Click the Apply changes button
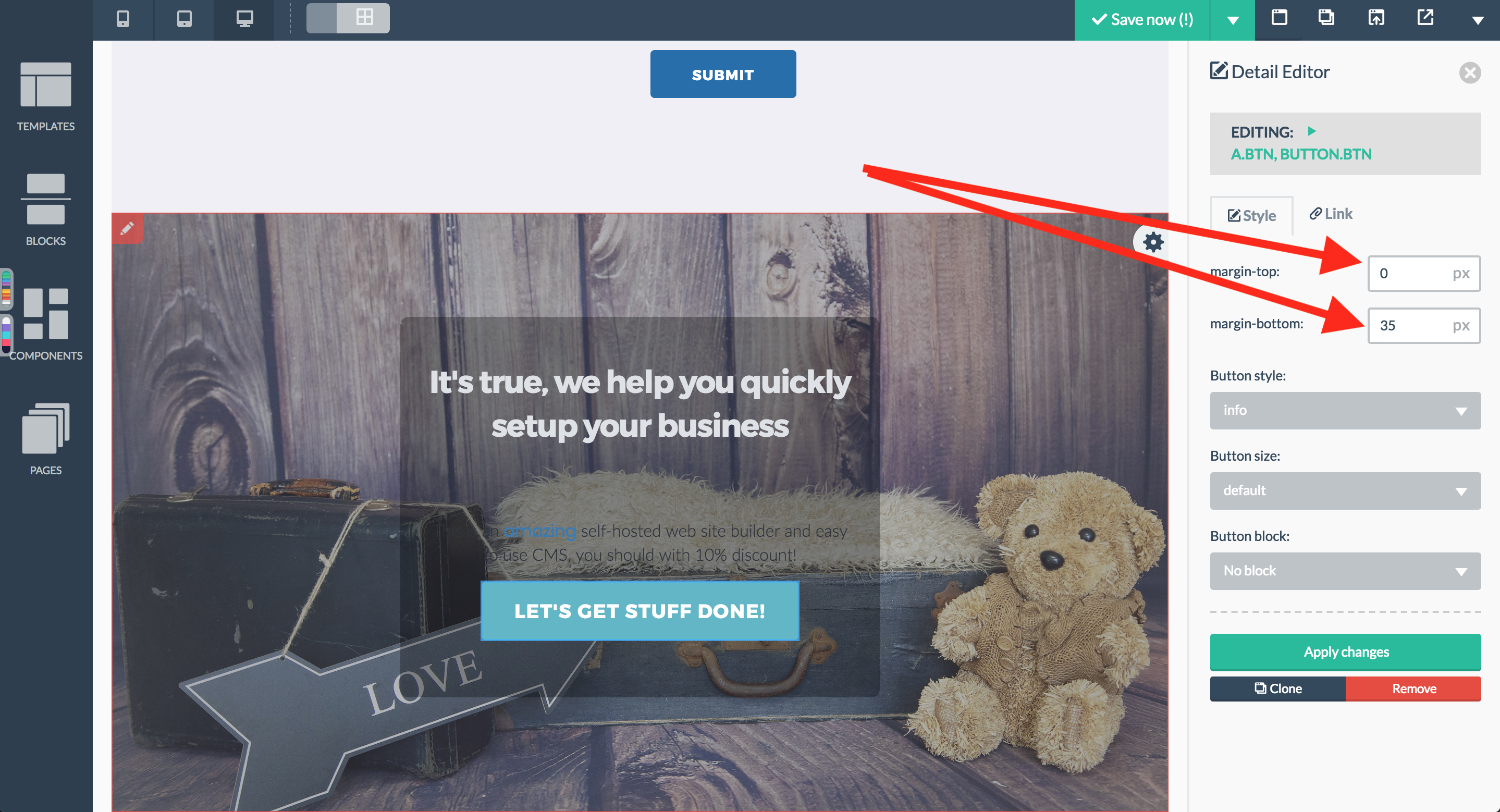The height and width of the screenshot is (812, 1500). (x=1345, y=652)
